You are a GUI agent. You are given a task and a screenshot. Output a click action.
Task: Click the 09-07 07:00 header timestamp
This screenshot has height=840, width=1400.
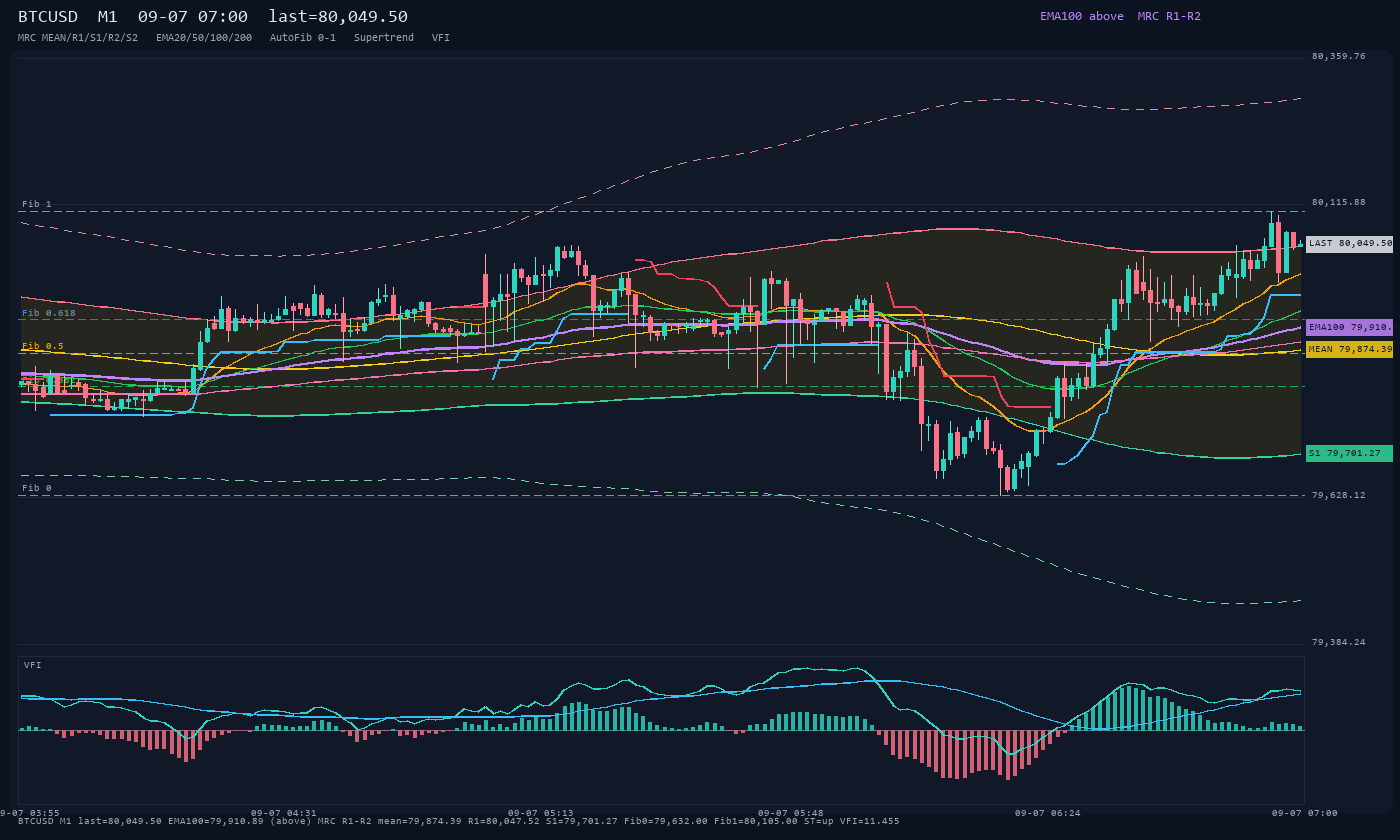click(193, 16)
